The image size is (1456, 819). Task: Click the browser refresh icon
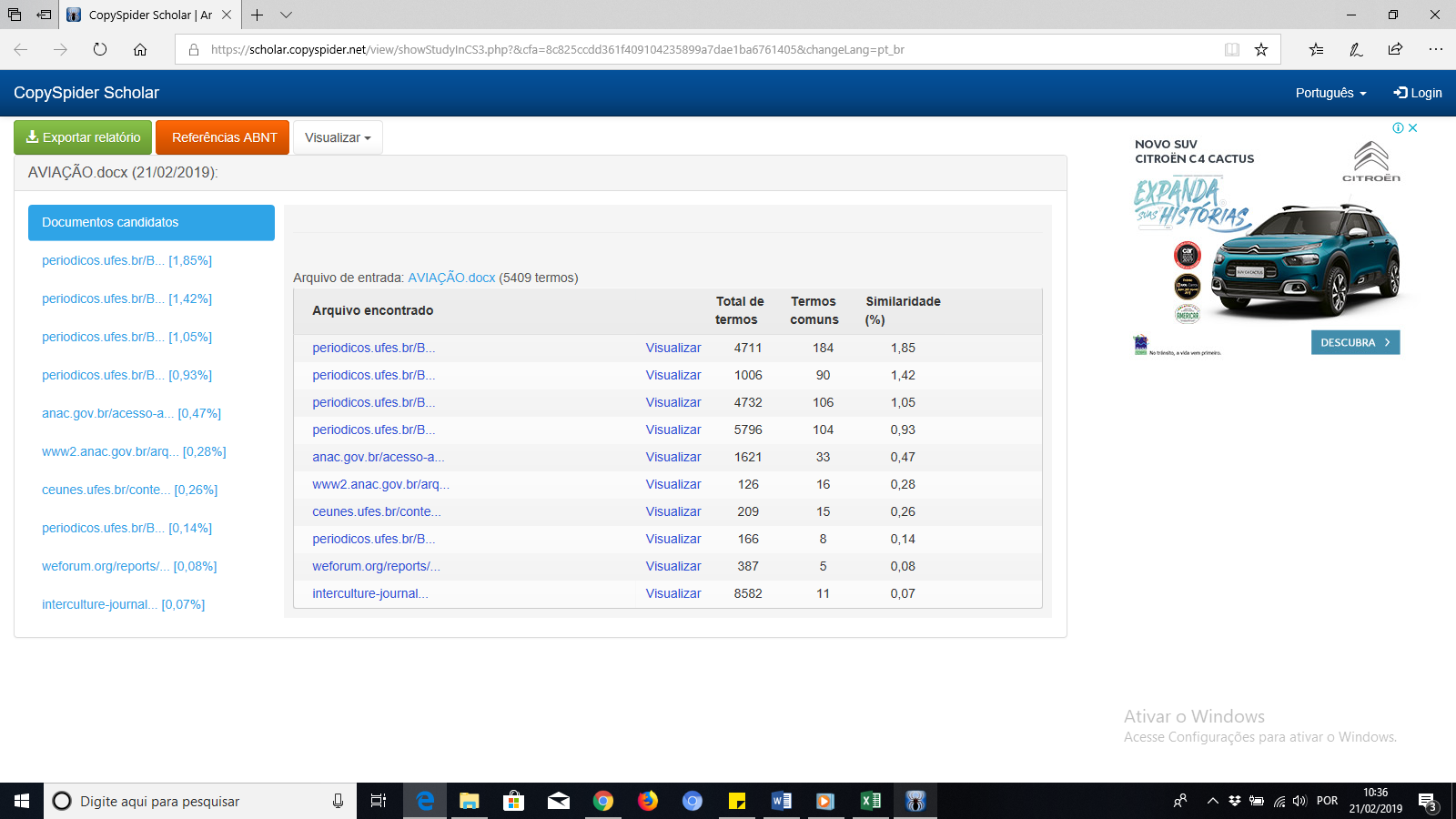[100, 49]
